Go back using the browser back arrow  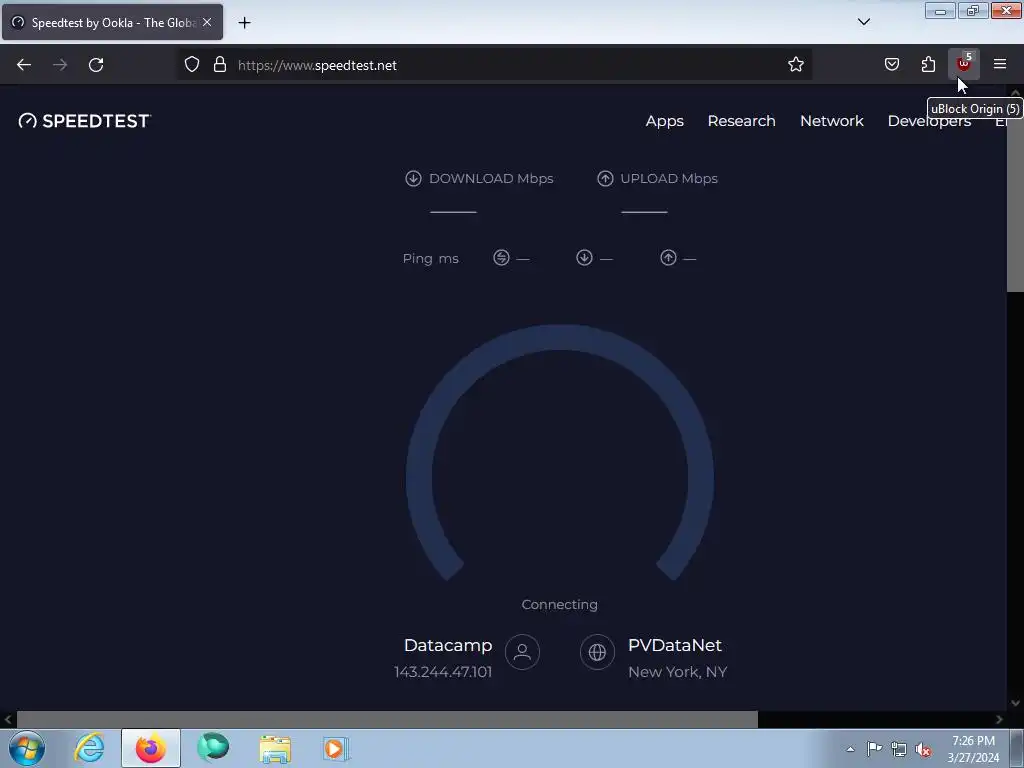click(x=24, y=65)
